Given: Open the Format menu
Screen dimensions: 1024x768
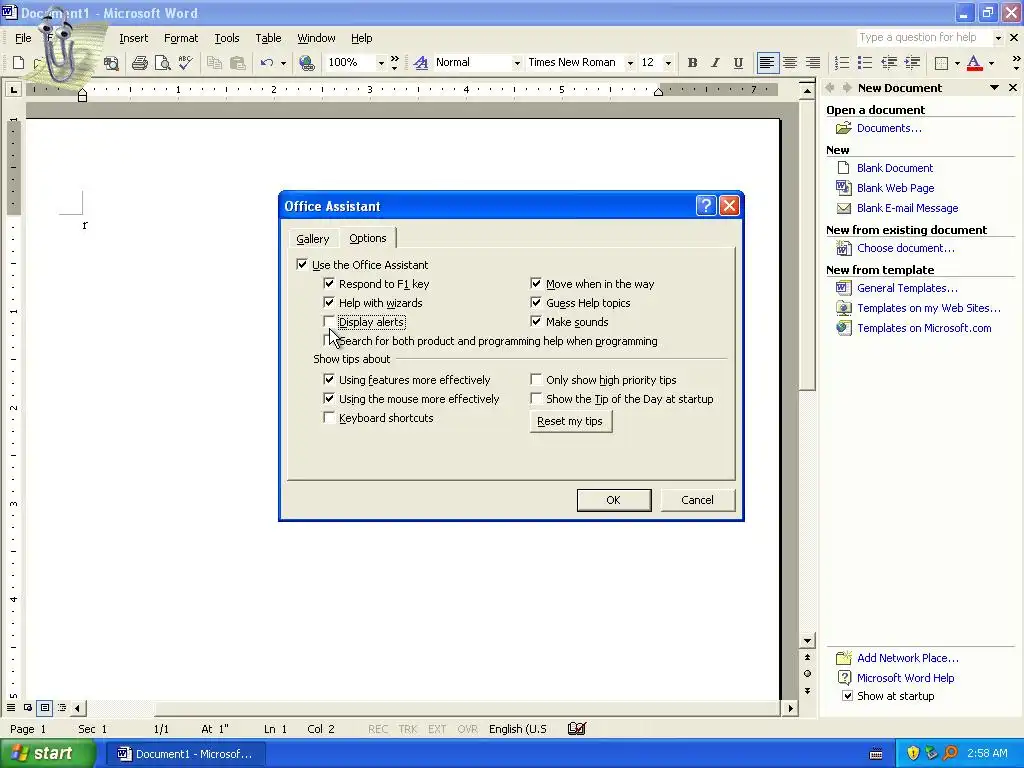Looking at the screenshot, I should 181,38.
